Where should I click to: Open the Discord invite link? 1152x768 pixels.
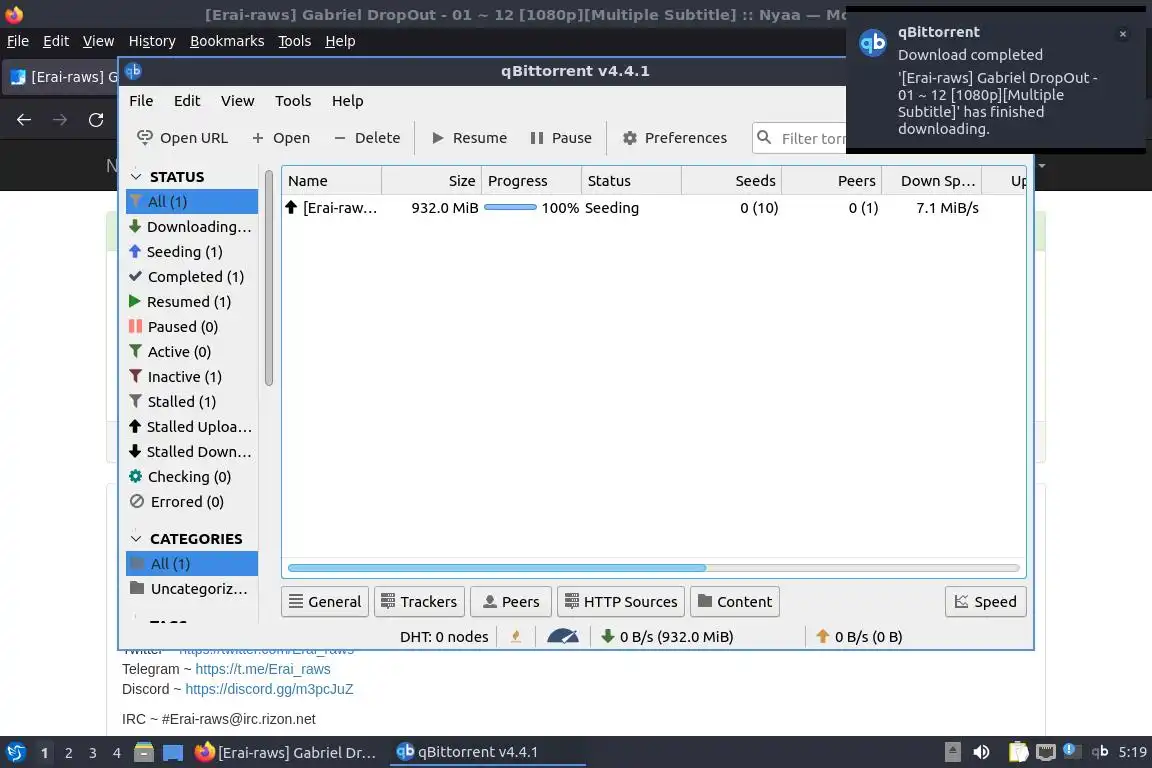click(x=269, y=689)
